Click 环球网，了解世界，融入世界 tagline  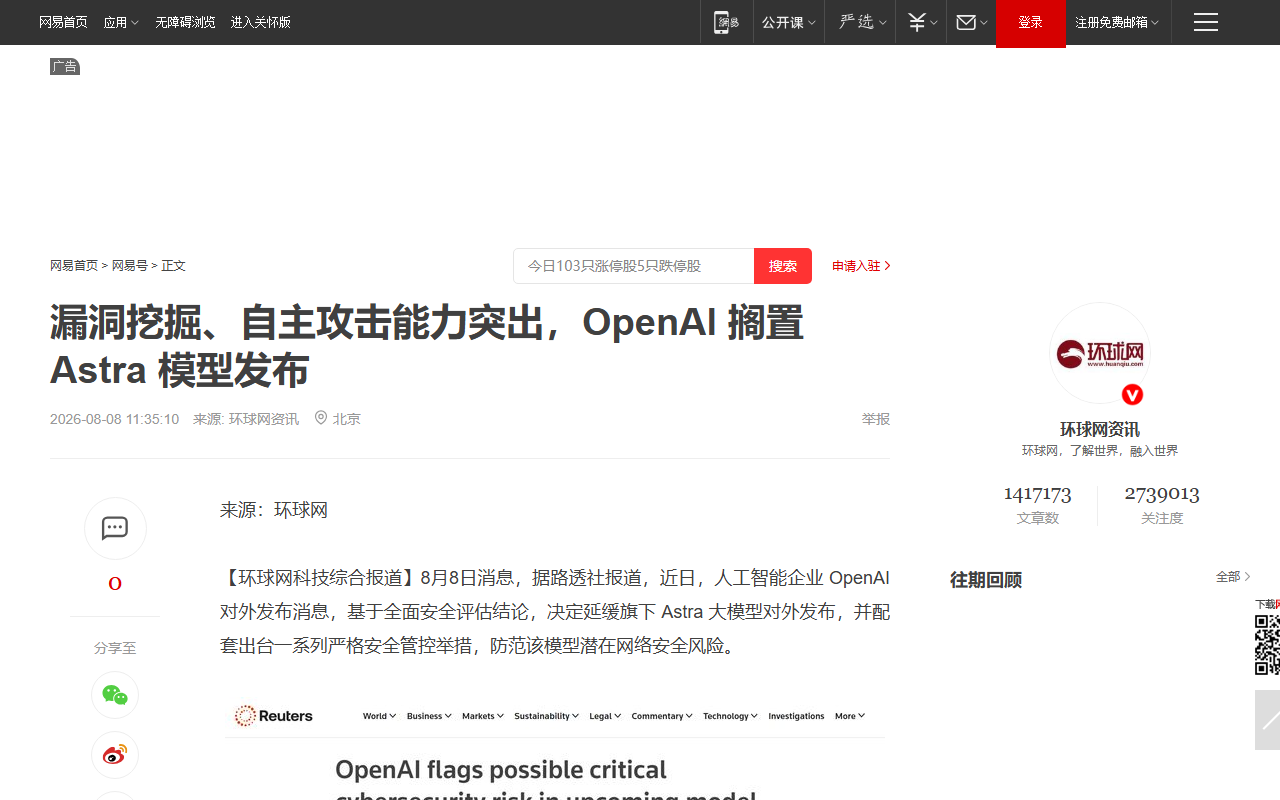[1100, 451]
